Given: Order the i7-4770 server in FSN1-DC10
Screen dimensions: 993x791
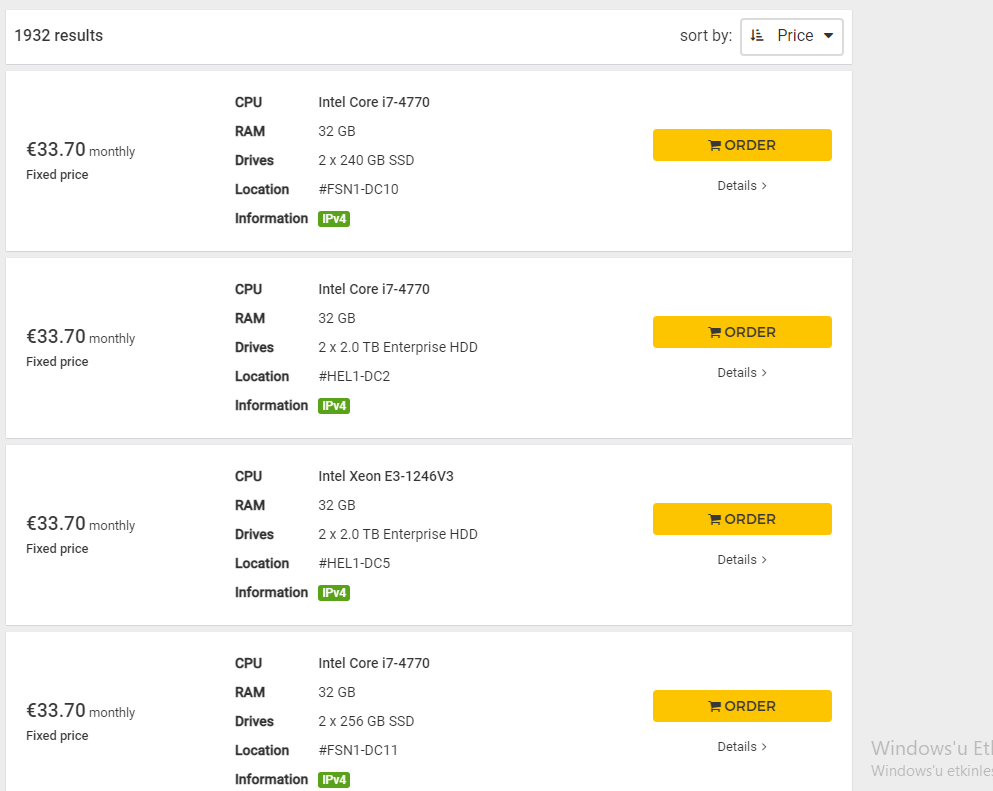Looking at the screenshot, I should pyautogui.click(x=742, y=145).
